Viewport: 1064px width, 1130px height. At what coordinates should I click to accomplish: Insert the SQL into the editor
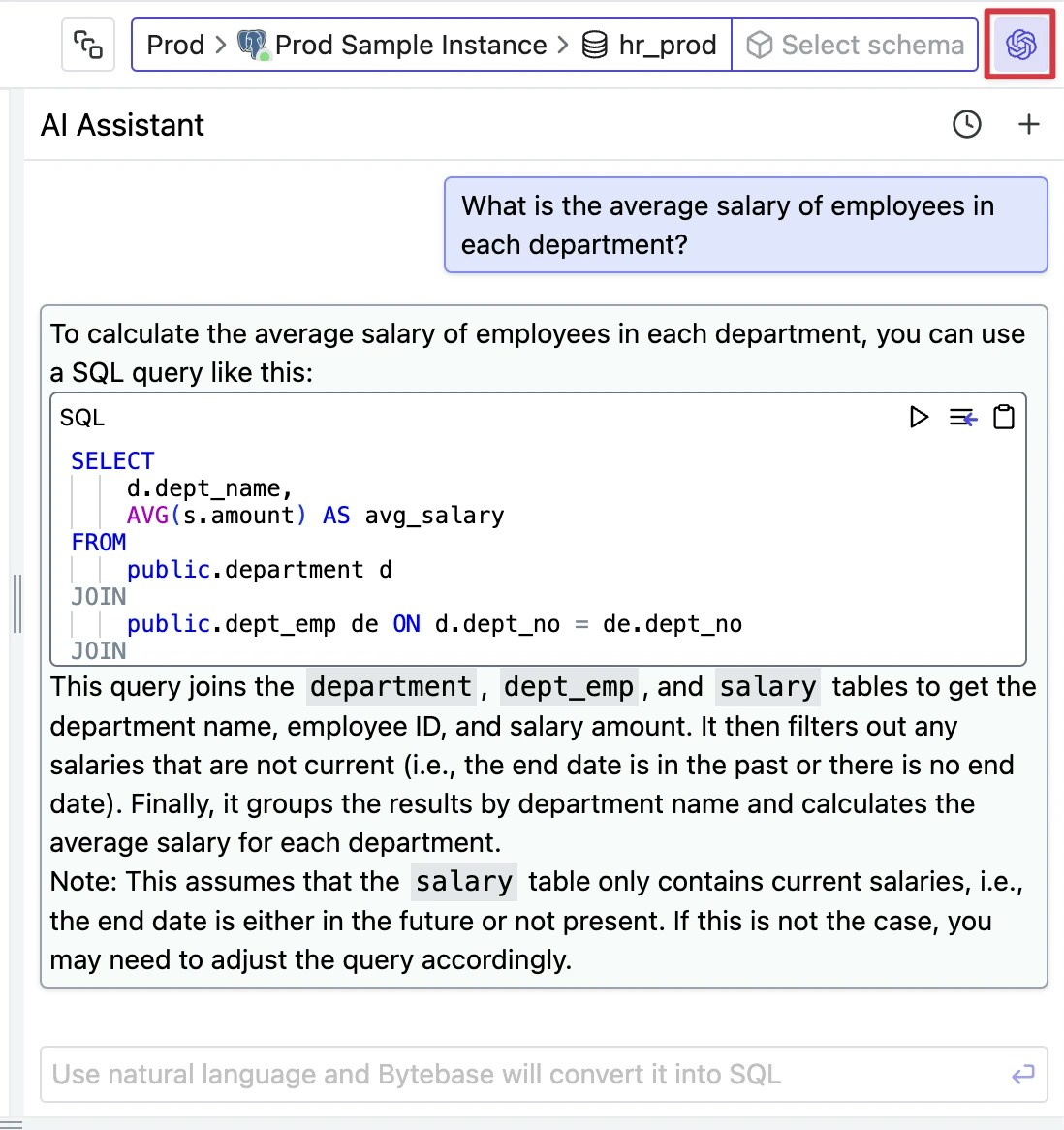pos(961,417)
